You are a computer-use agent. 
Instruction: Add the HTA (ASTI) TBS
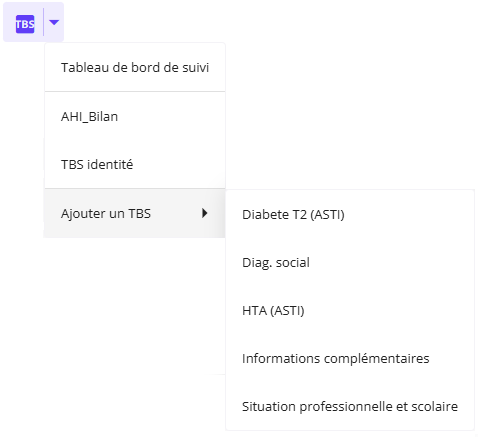point(350,310)
